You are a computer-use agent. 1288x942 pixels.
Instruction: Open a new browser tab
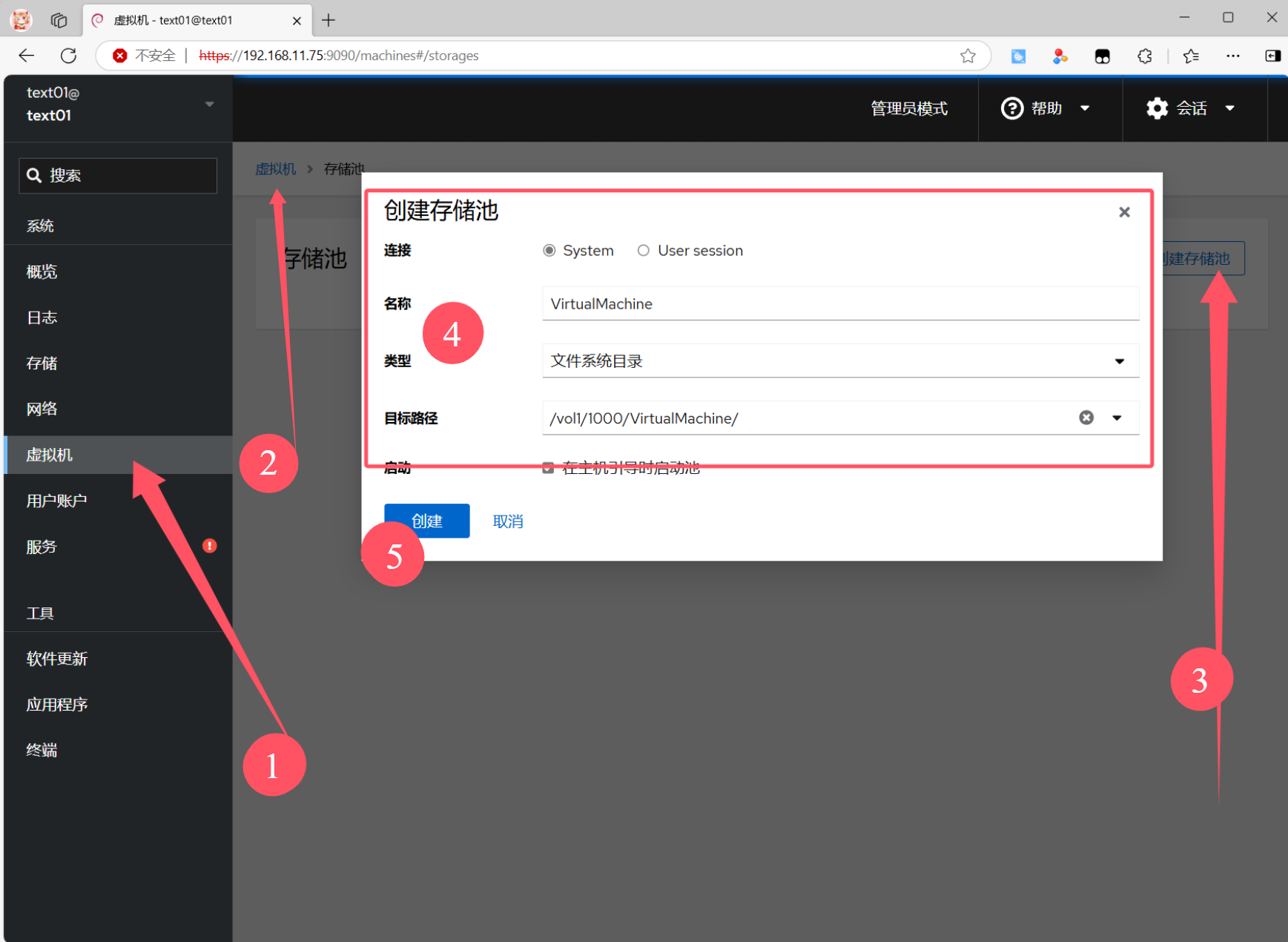point(328,20)
